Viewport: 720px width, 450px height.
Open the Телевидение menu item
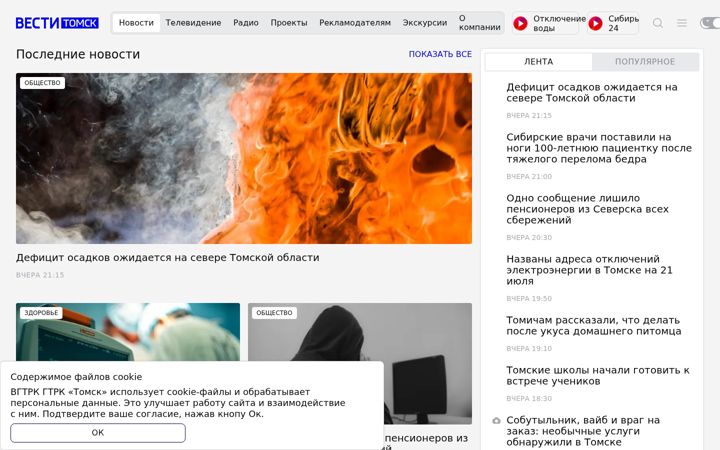[193, 22]
